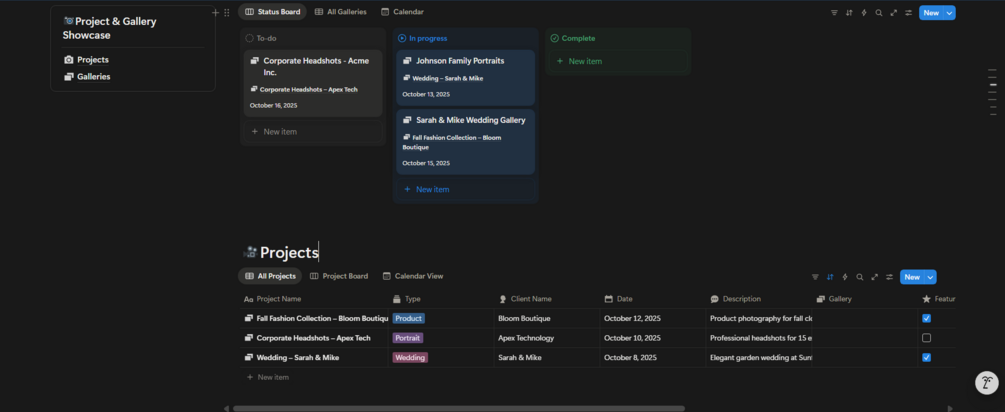Open the Projects view settings icon
Image resolution: width=1005 pixels, height=412 pixels.
[x=889, y=277]
